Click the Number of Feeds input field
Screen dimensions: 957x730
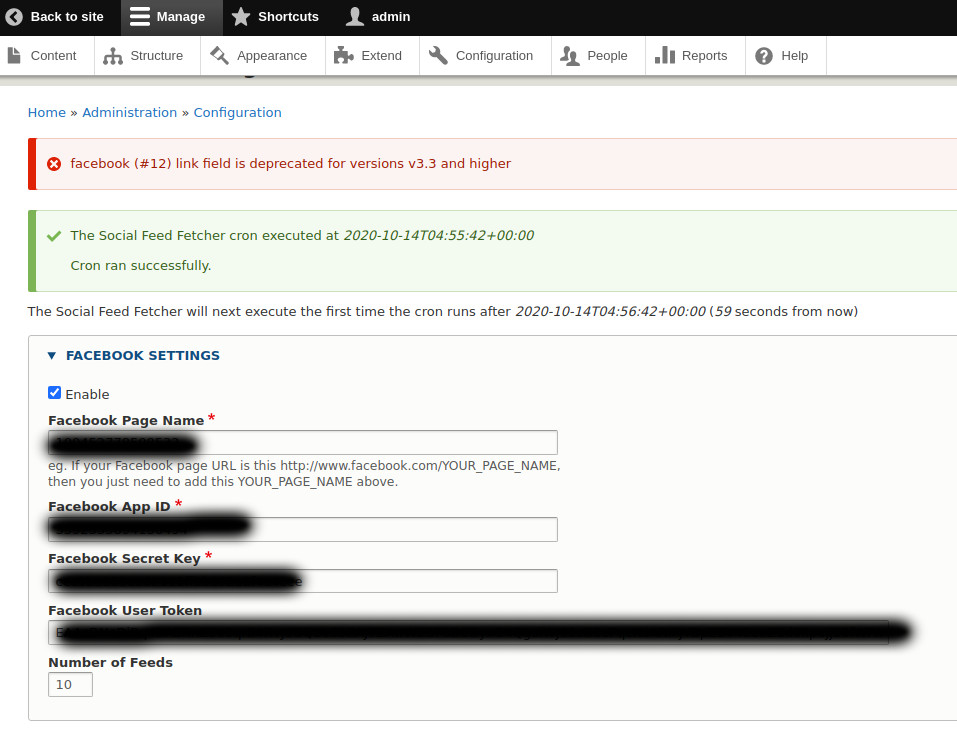(70, 684)
